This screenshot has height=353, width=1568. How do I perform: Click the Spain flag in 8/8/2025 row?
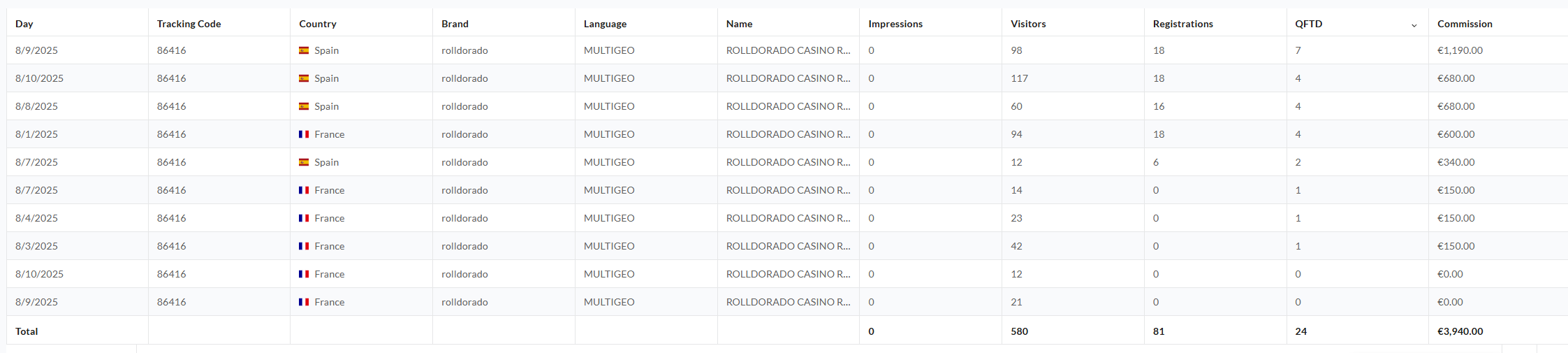click(304, 106)
